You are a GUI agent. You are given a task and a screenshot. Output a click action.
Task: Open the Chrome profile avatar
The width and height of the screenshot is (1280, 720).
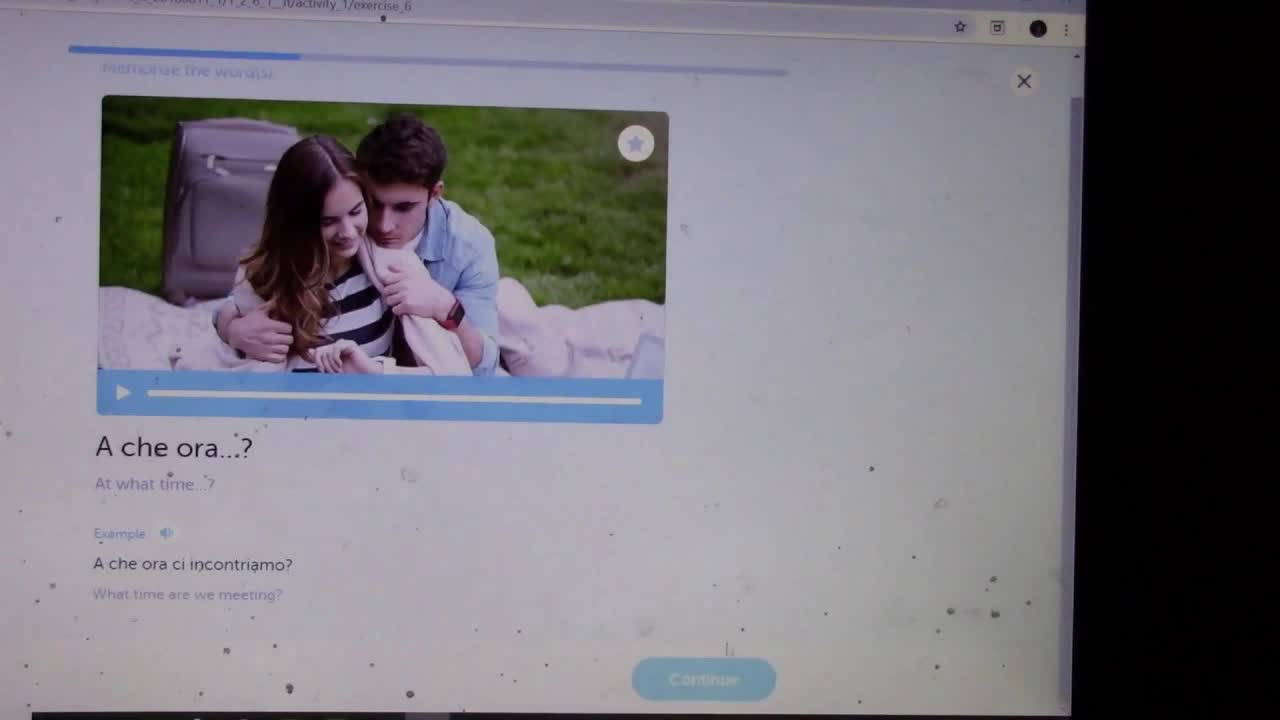(1038, 29)
